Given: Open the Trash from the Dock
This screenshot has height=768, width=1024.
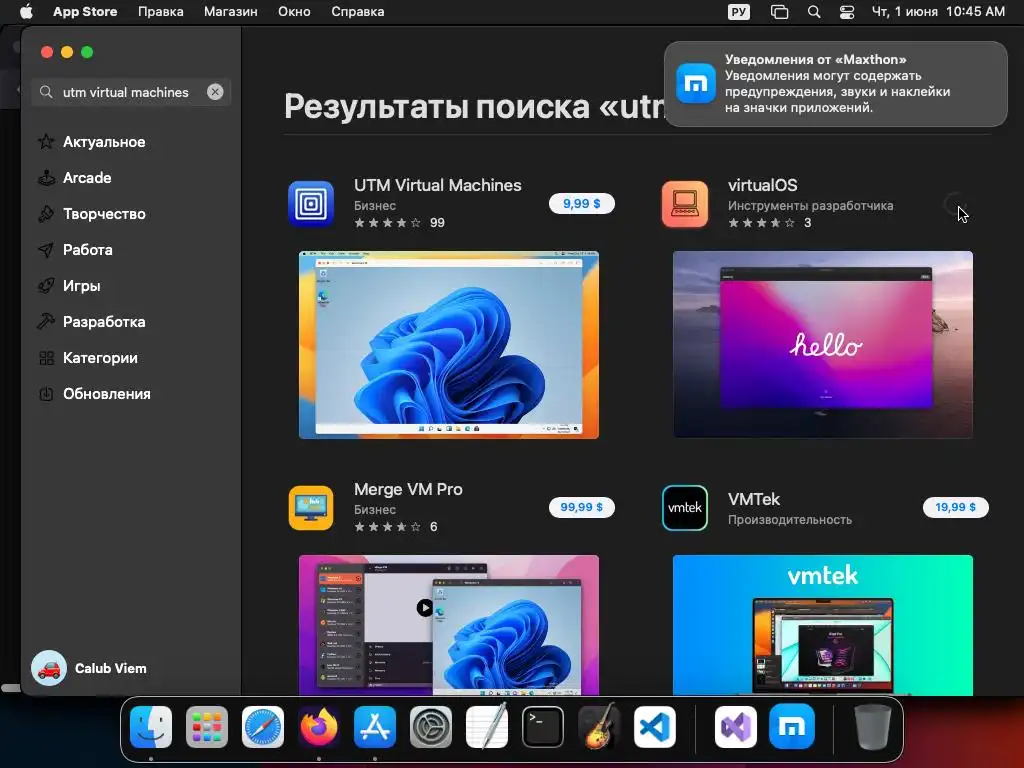Looking at the screenshot, I should tap(872, 727).
